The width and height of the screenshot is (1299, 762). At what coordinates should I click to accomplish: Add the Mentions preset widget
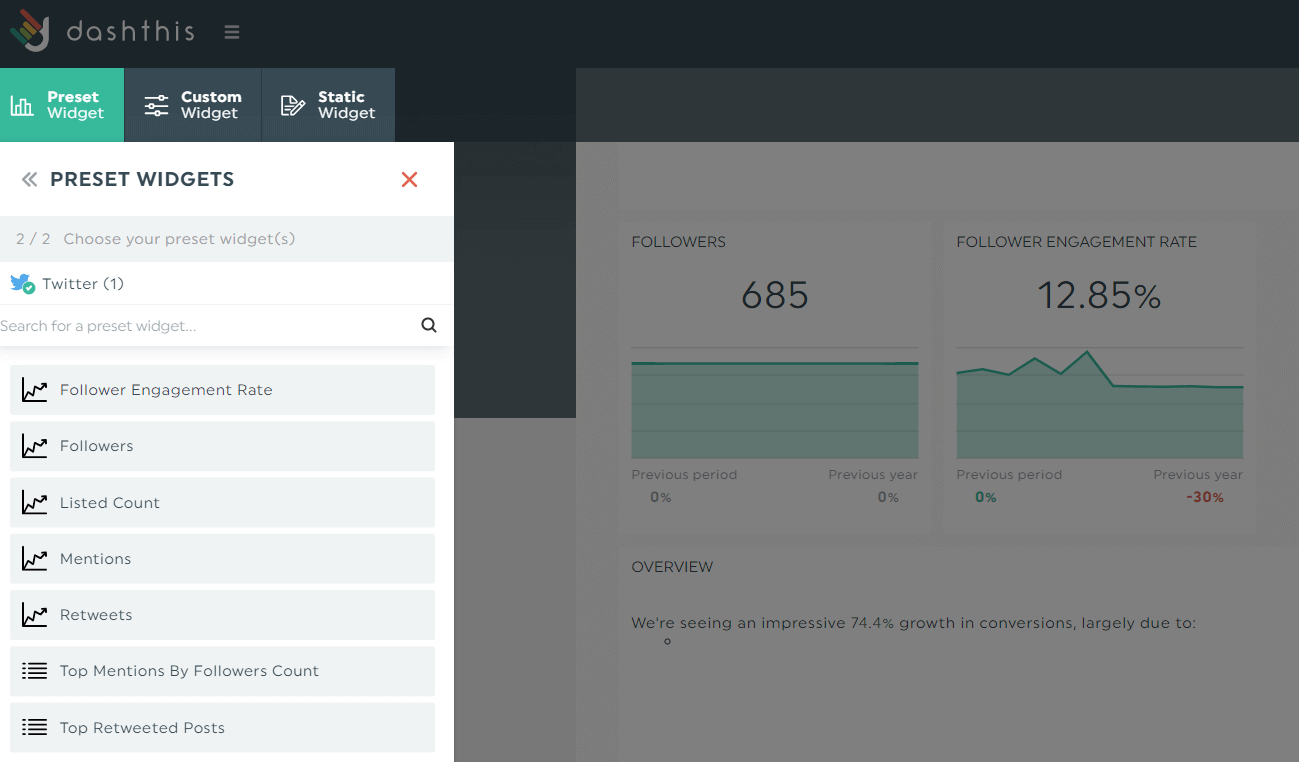tap(223, 559)
